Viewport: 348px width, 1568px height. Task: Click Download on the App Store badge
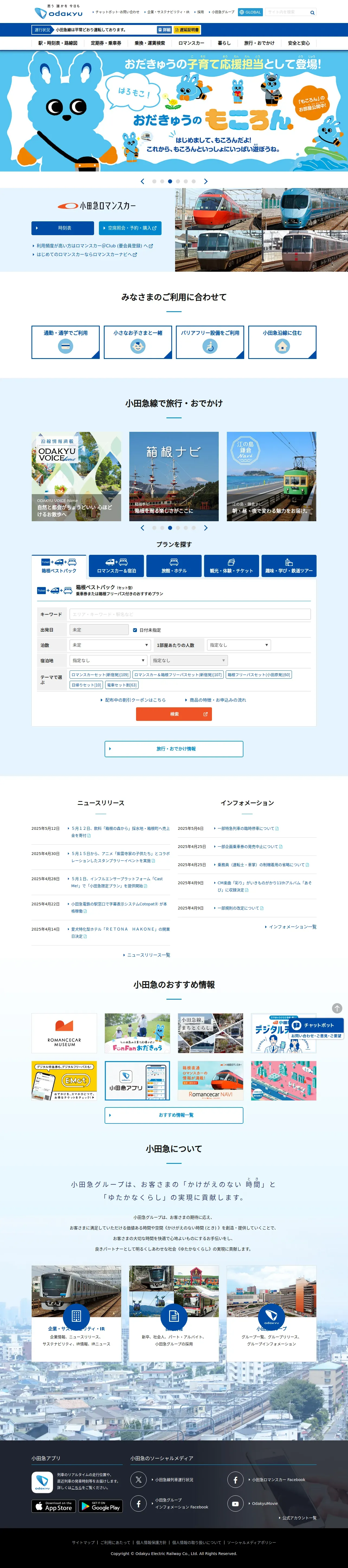pos(54,1506)
